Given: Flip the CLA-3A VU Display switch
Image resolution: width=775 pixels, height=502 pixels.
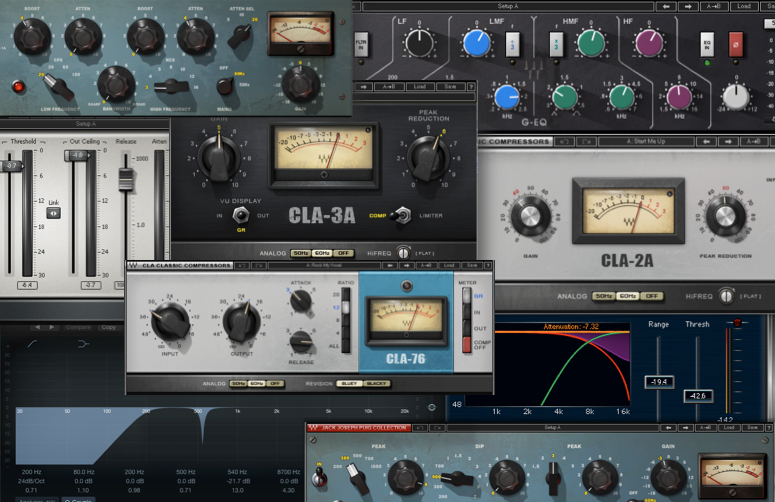Looking at the screenshot, I should pyautogui.click(x=240, y=215).
